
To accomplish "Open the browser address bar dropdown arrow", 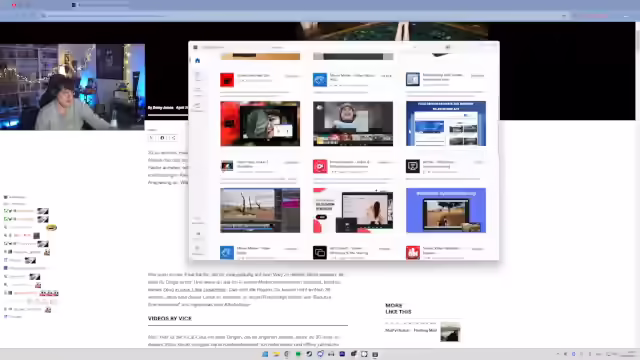I will coord(564,16).
